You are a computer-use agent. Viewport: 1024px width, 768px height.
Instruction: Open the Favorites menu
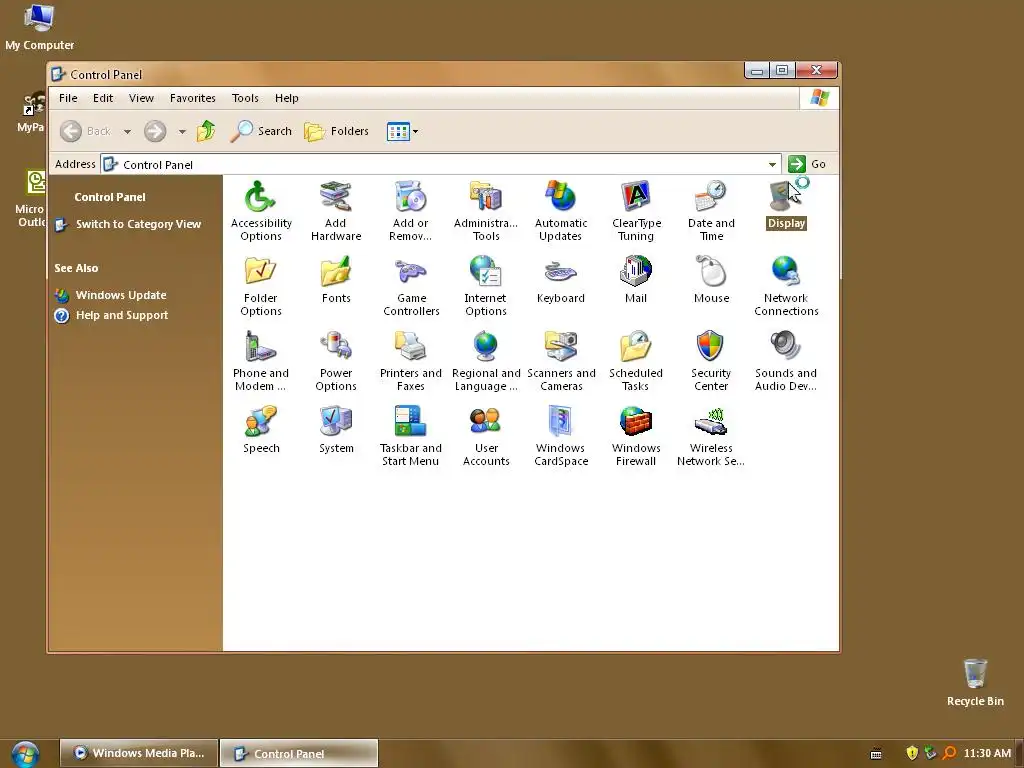click(193, 98)
